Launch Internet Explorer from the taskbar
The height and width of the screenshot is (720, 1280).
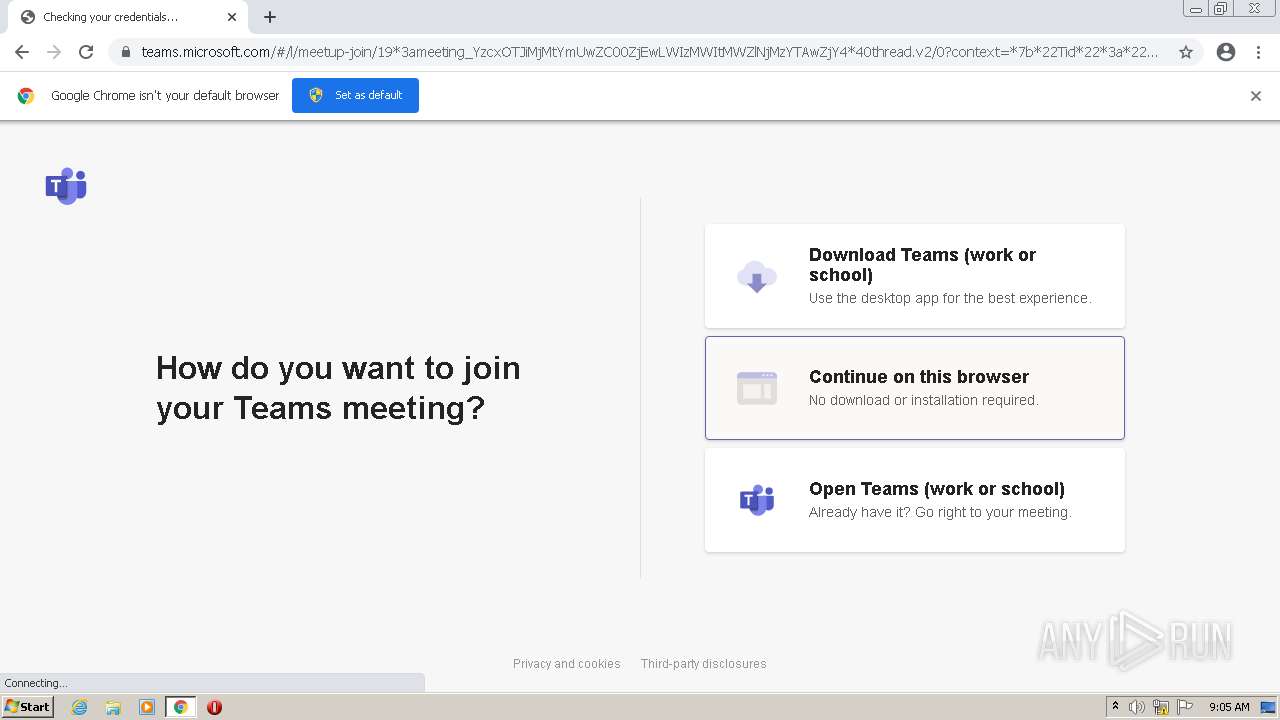tap(79, 707)
